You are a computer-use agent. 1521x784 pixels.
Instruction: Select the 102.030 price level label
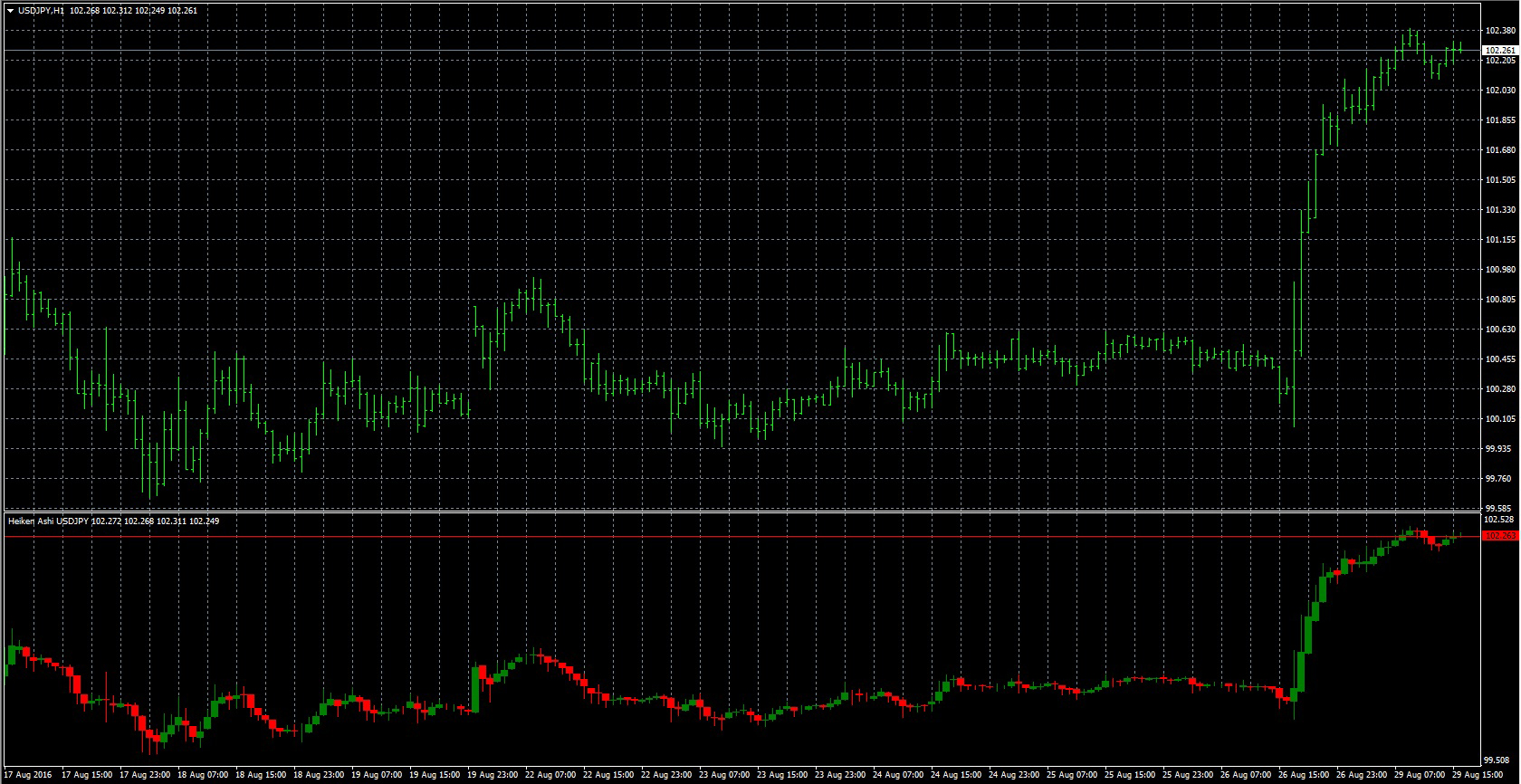click(1500, 91)
